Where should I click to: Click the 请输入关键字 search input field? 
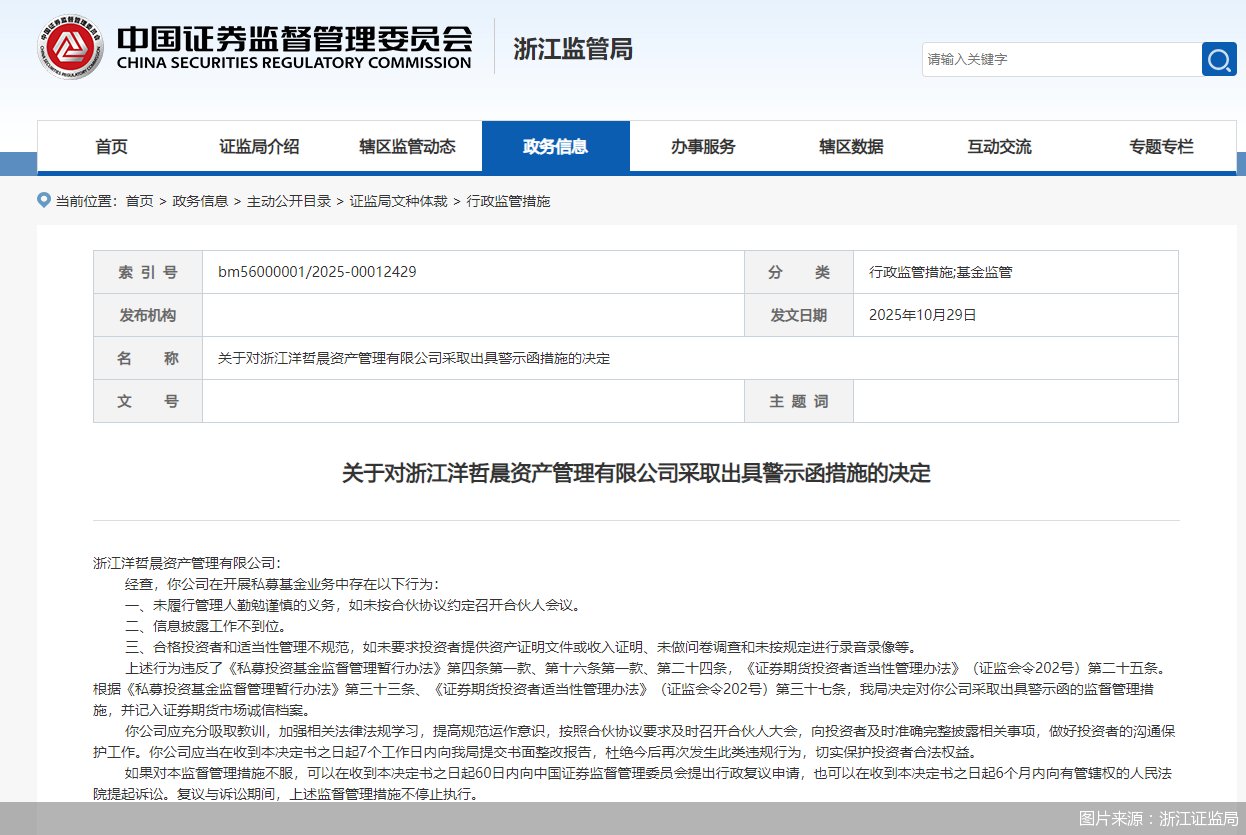coord(1060,59)
